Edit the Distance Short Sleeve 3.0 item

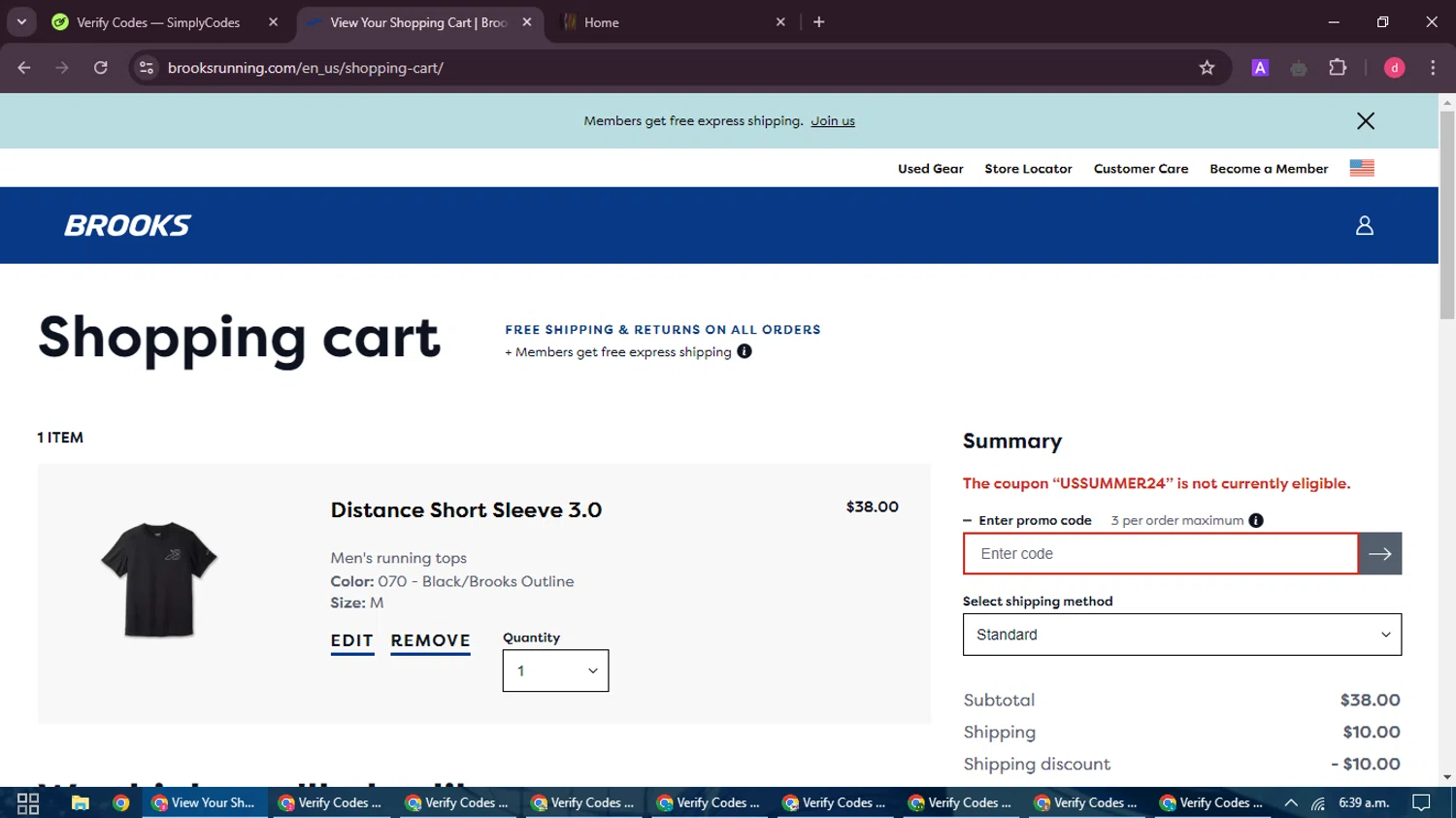click(352, 641)
